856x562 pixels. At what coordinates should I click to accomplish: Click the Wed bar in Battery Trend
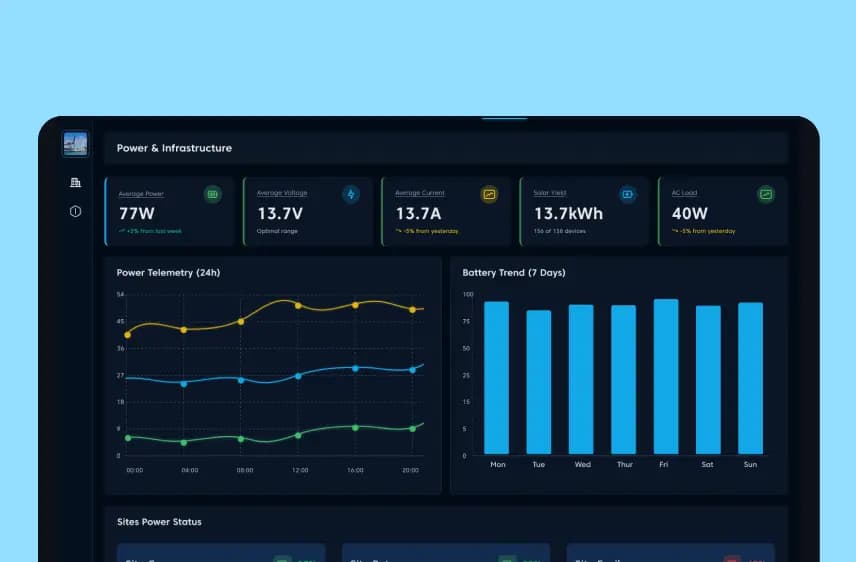tap(581, 380)
